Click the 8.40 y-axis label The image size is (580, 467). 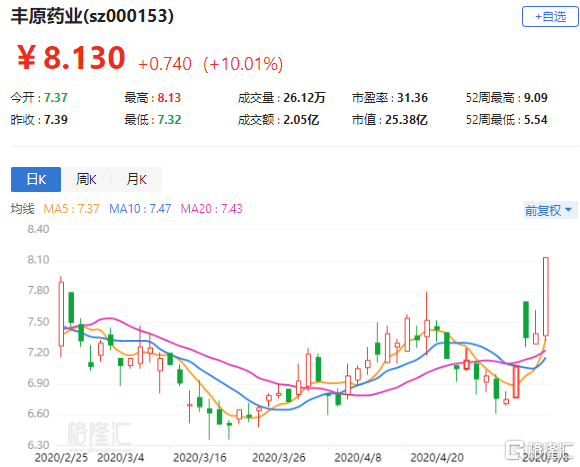38,229
